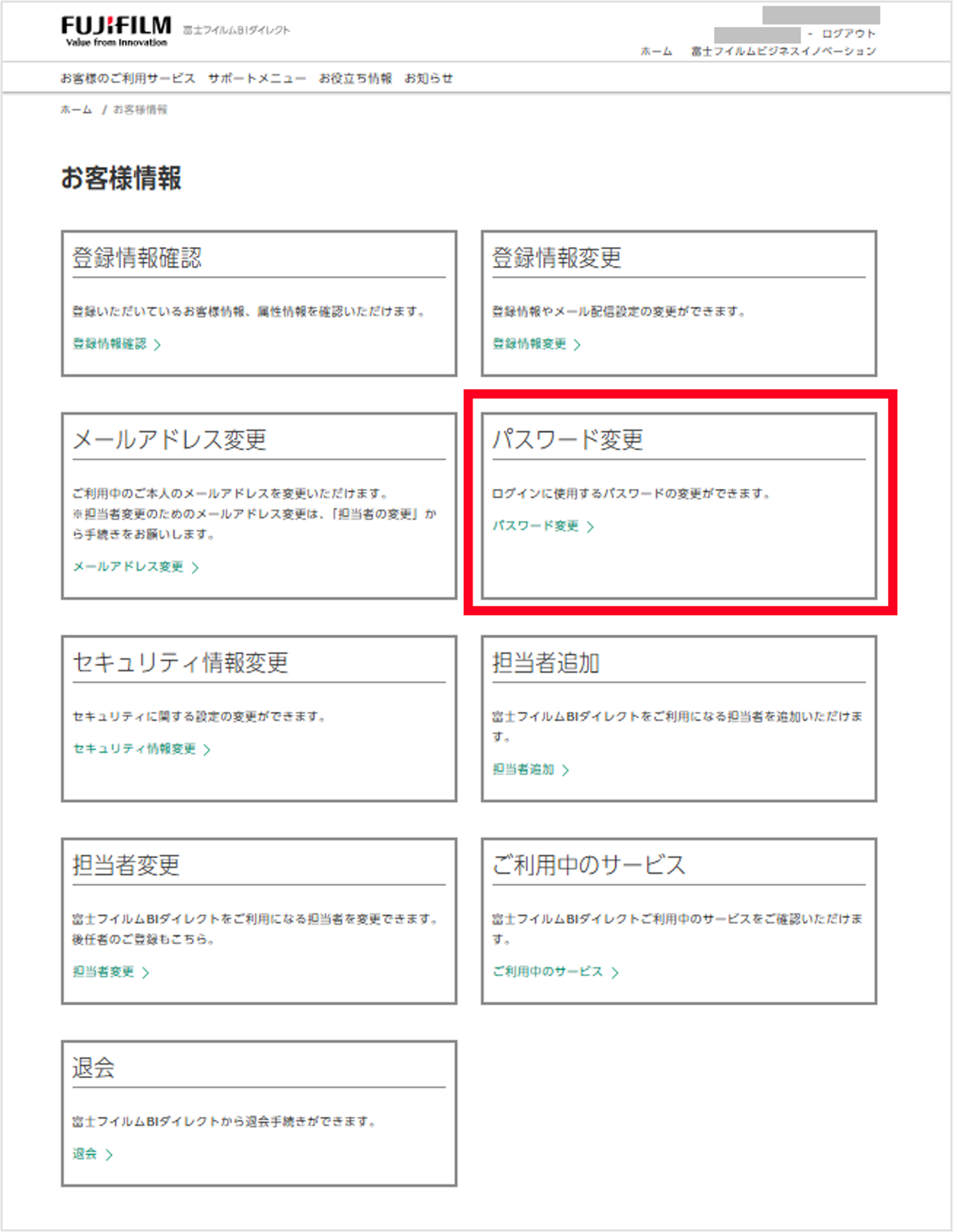953x1232 pixels.
Task: Select お役立ち情報 in the navigation bar
Action: point(355,79)
